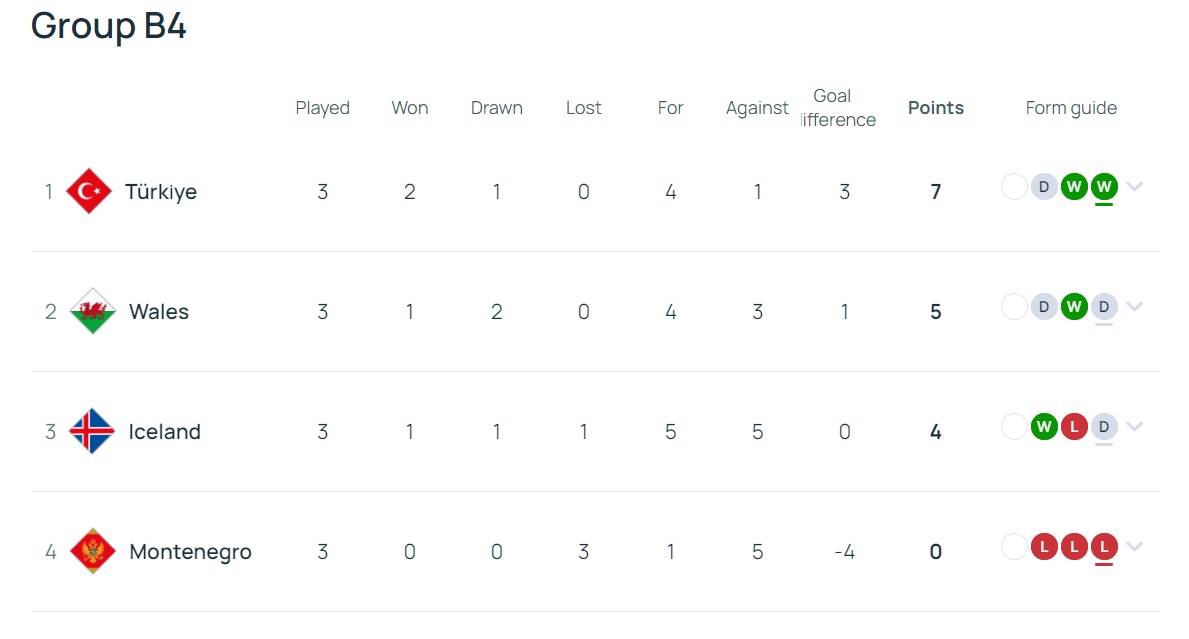
Task: Open the Wales team name link
Action: [x=158, y=312]
